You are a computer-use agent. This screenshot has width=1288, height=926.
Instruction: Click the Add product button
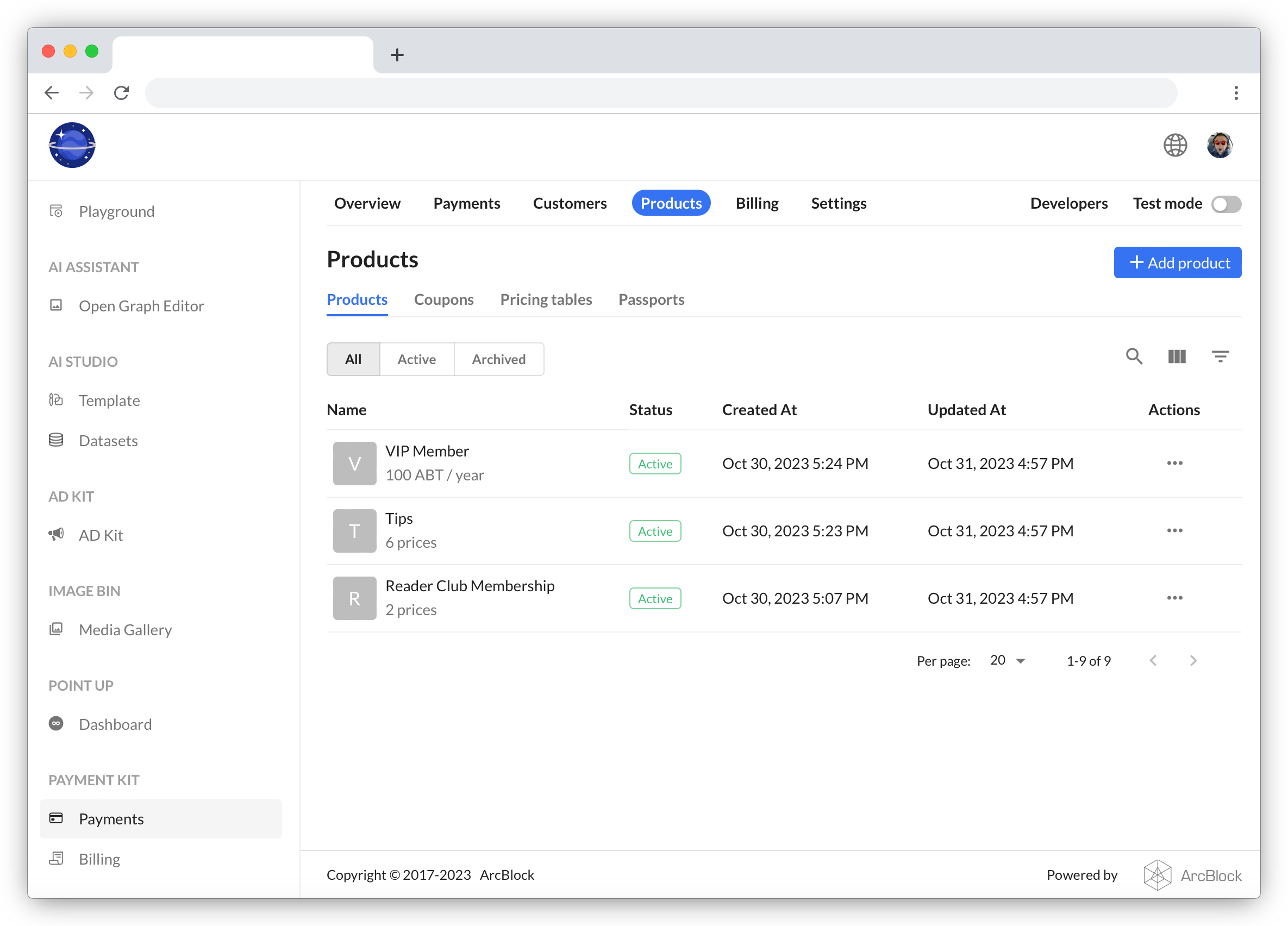click(1177, 262)
